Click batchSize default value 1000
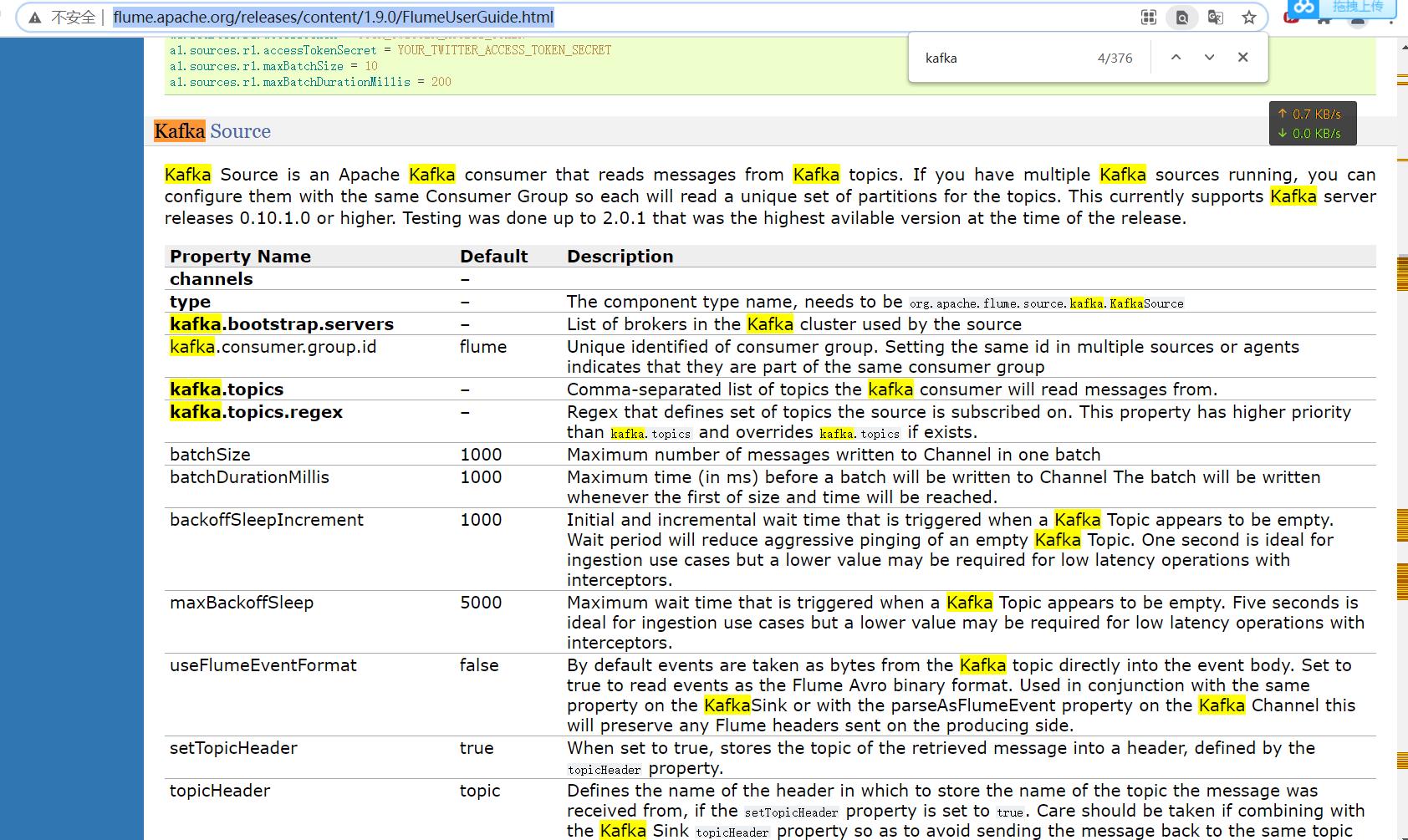 (x=481, y=455)
